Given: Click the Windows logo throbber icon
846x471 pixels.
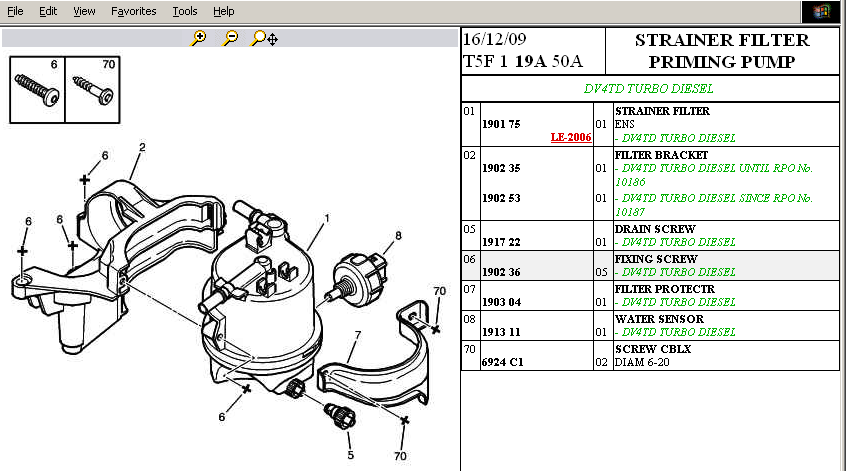Looking at the screenshot, I should point(821,11).
